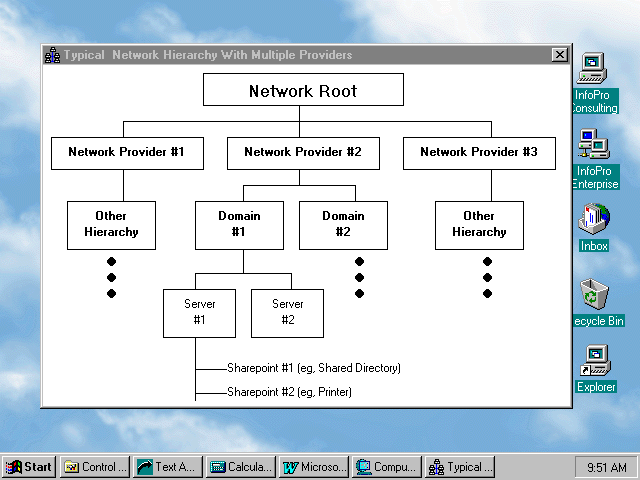Open the InfoPro Consulting desktop icon
This screenshot has height=480, width=640.
tap(594, 70)
